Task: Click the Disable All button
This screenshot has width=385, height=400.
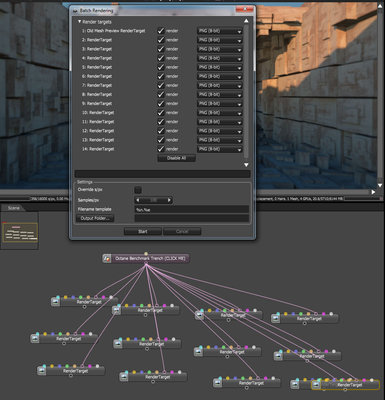Action: tap(176, 158)
